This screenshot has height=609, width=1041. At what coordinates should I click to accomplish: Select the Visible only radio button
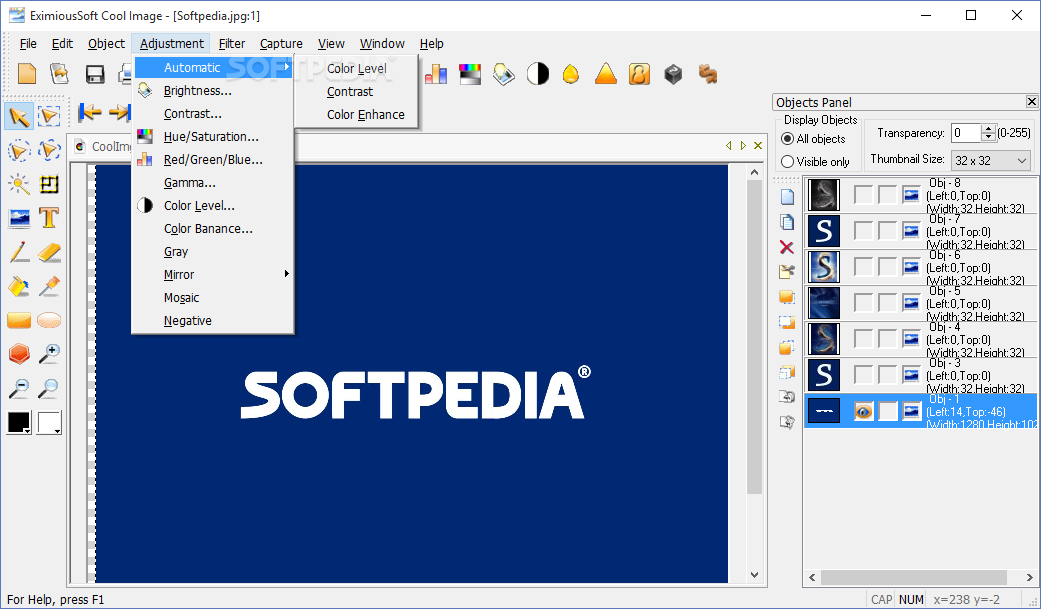coord(787,161)
